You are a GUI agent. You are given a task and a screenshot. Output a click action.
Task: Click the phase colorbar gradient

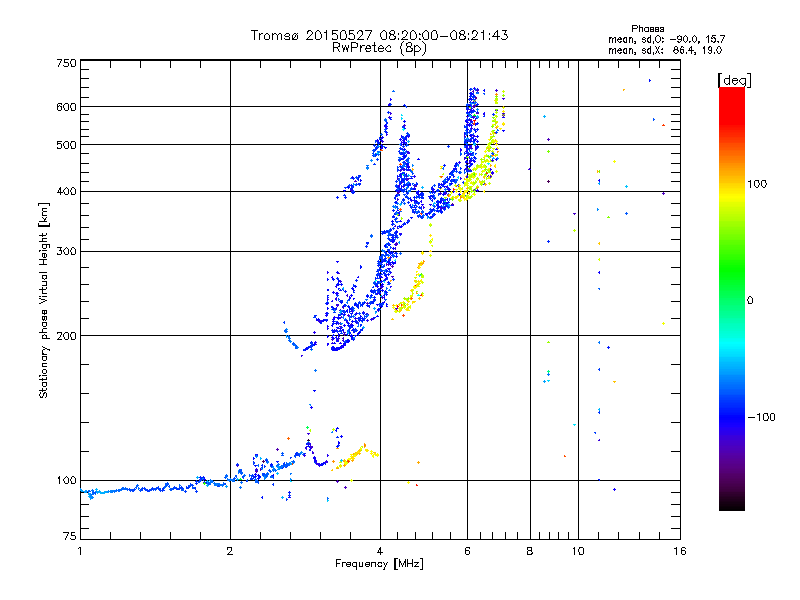[732, 298]
